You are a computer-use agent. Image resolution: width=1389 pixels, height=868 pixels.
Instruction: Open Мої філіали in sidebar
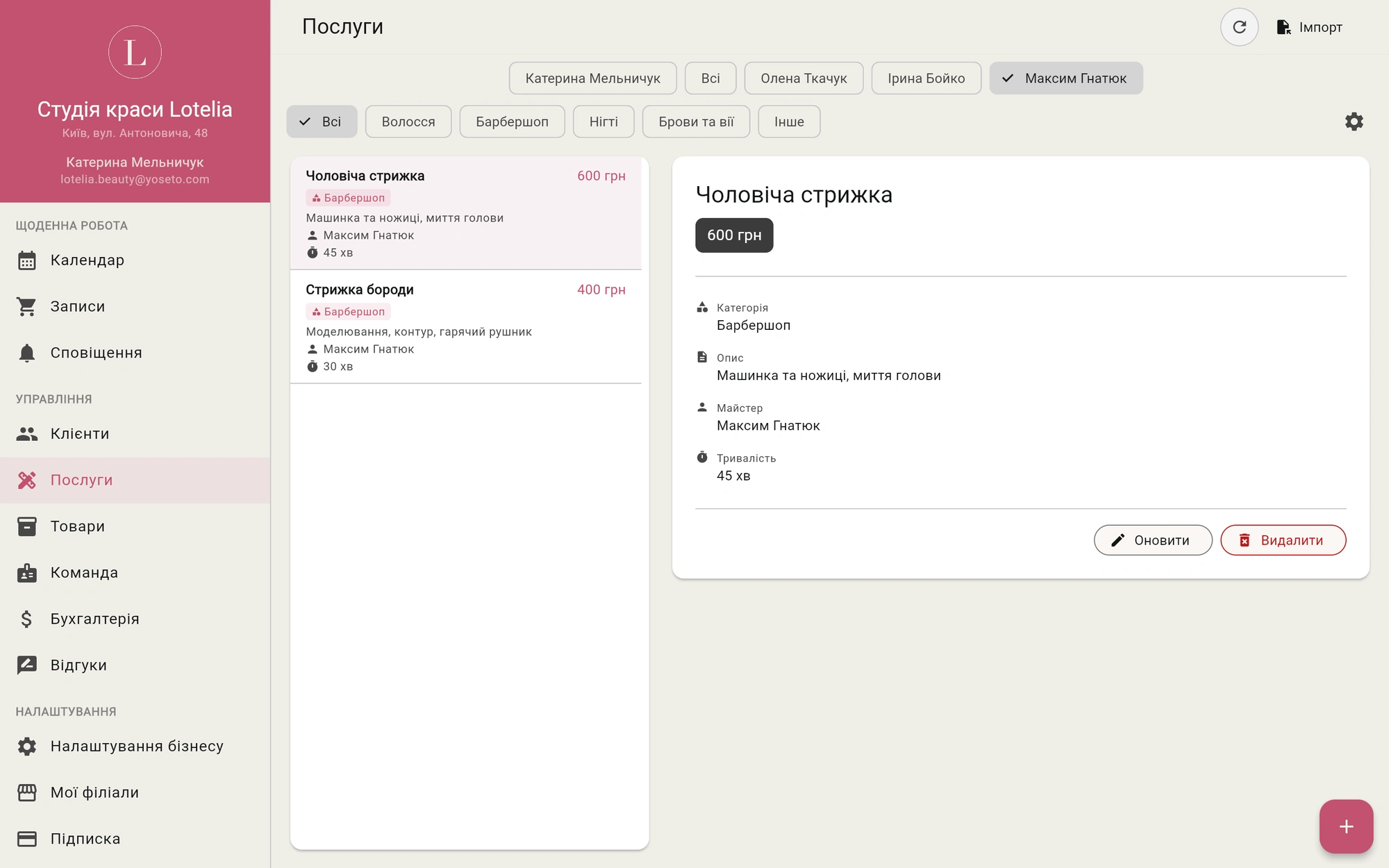[135, 792]
